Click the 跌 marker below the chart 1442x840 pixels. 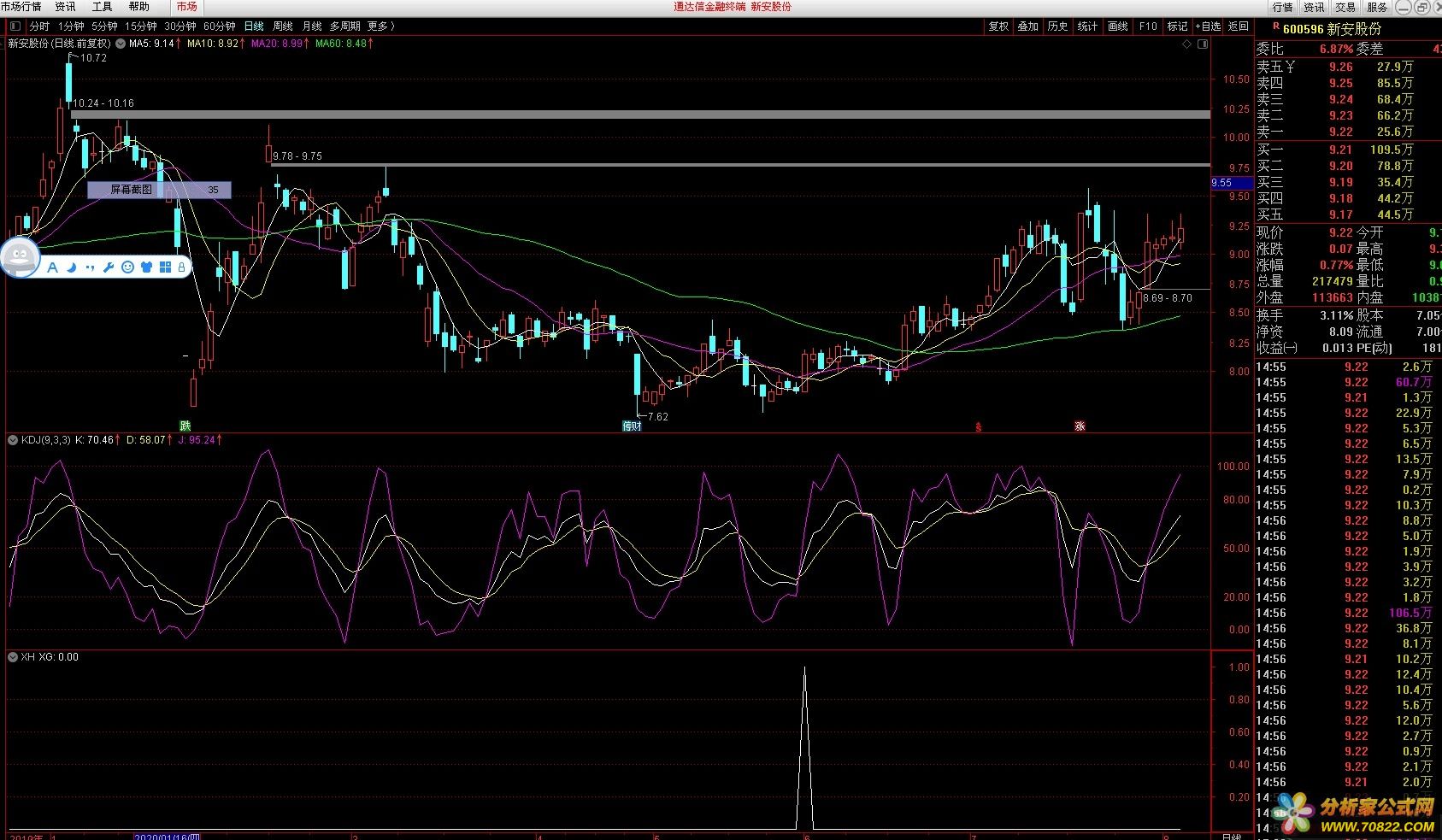click(x=185, y=426)
